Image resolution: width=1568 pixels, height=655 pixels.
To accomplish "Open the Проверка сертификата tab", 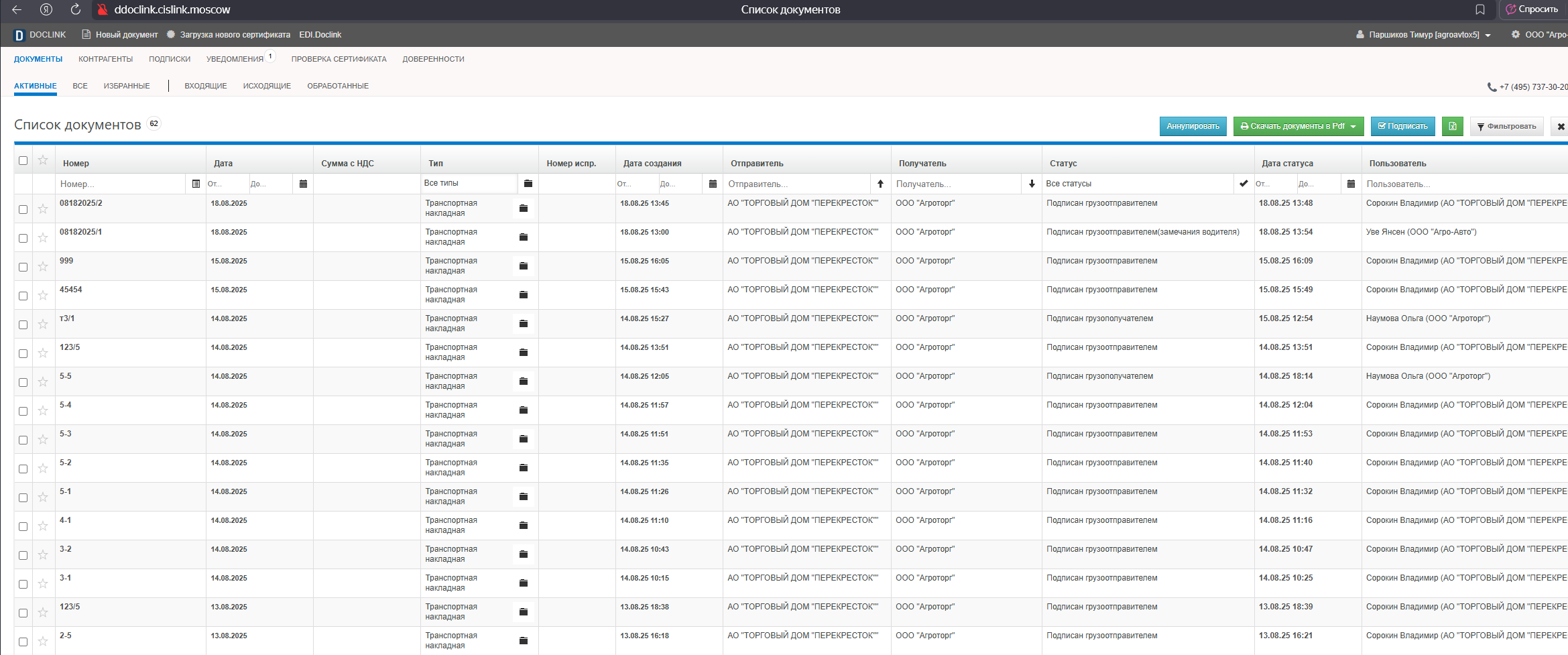I will coord(339,59).
